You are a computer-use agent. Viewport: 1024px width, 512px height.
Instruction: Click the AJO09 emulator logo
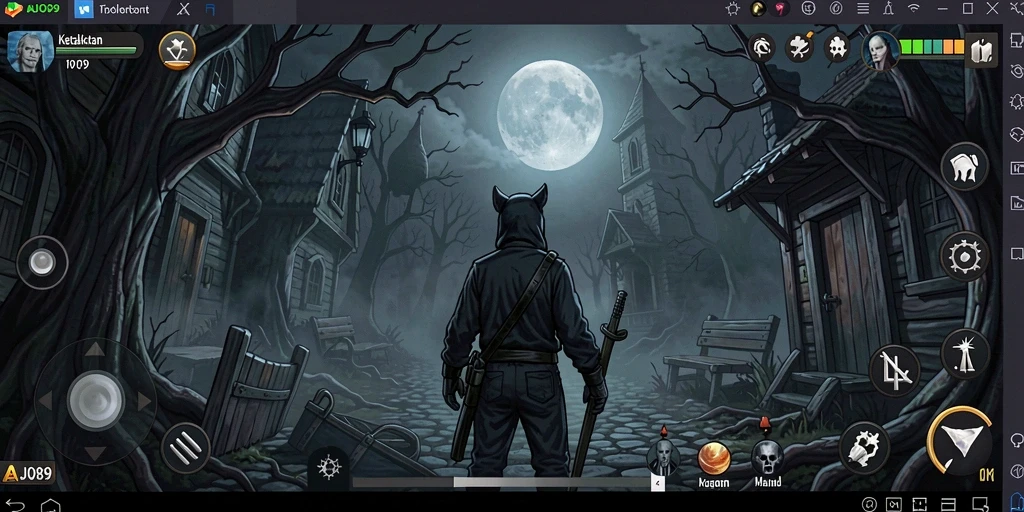tap(33, 8)
